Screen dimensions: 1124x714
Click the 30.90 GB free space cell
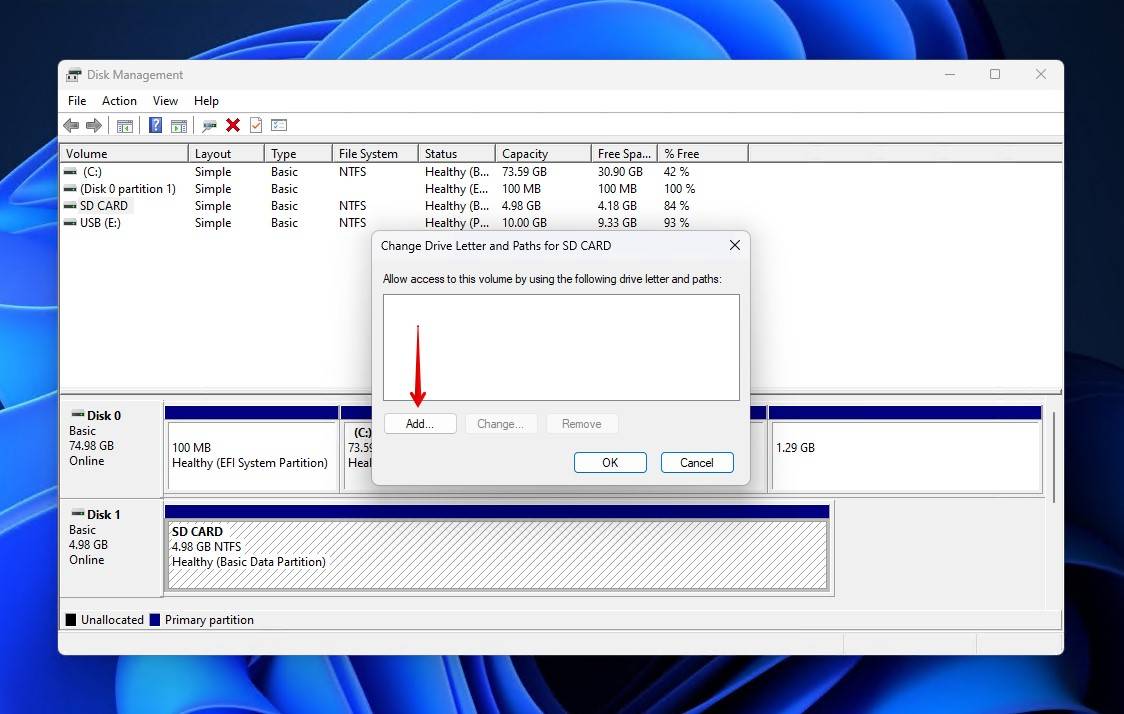point(620,172)
